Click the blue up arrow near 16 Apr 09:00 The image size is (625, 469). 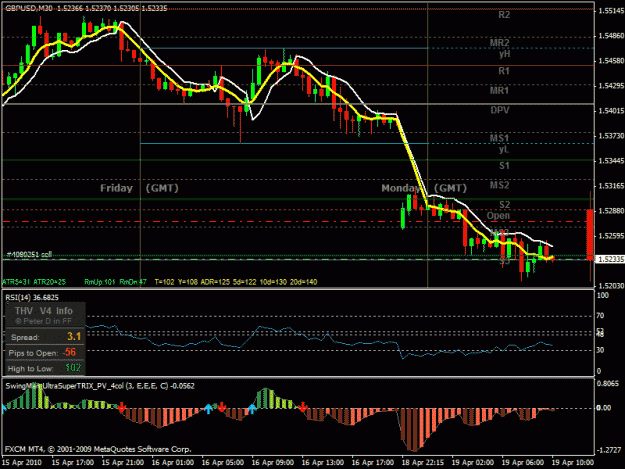point(252,408)
